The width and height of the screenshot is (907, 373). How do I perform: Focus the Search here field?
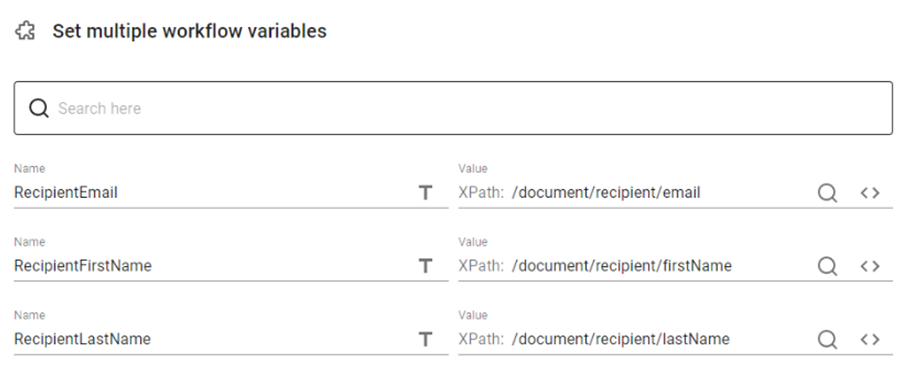(453, 108)
